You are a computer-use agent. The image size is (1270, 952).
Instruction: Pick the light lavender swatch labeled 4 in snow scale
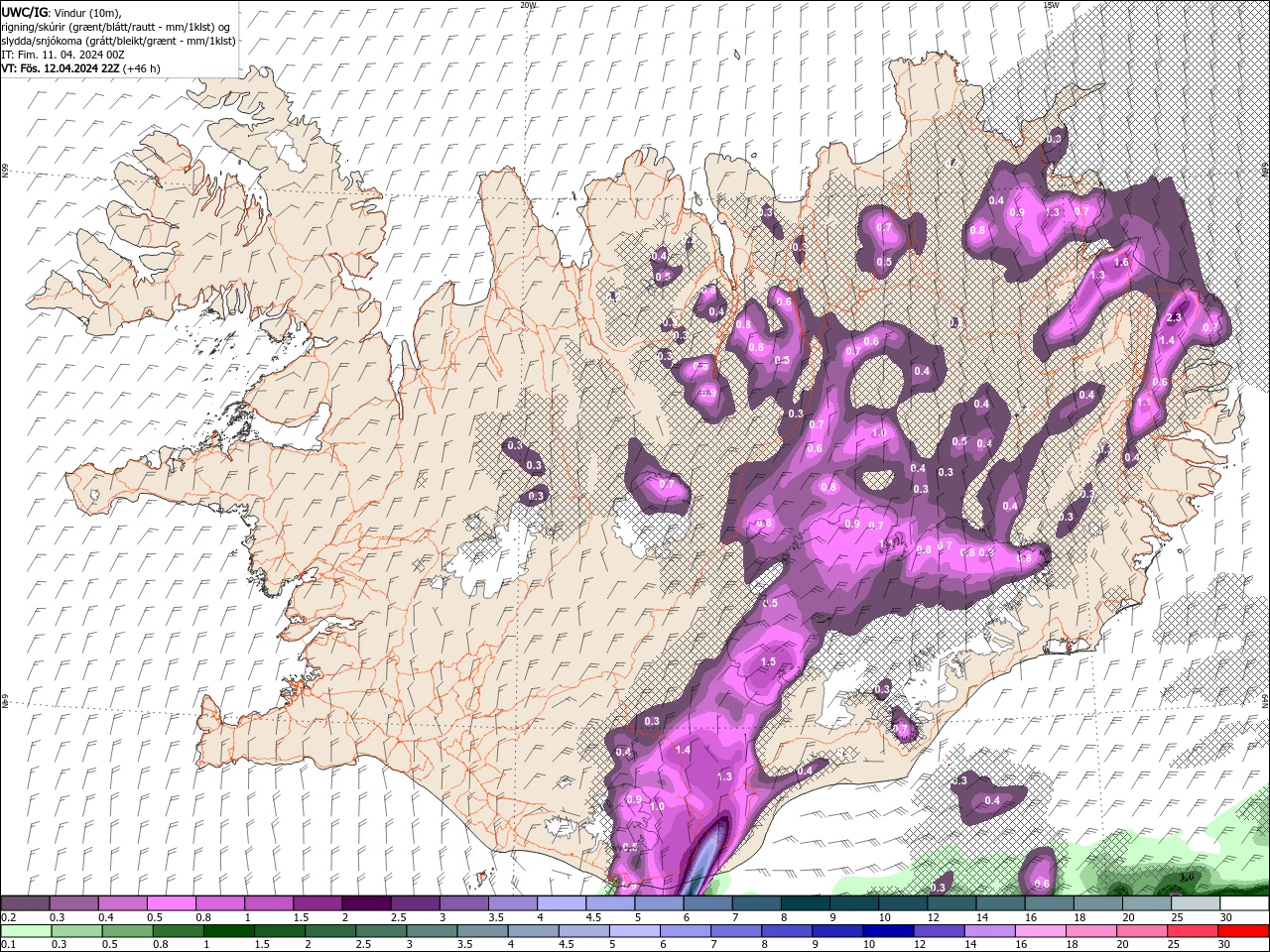tap(562, 903)
